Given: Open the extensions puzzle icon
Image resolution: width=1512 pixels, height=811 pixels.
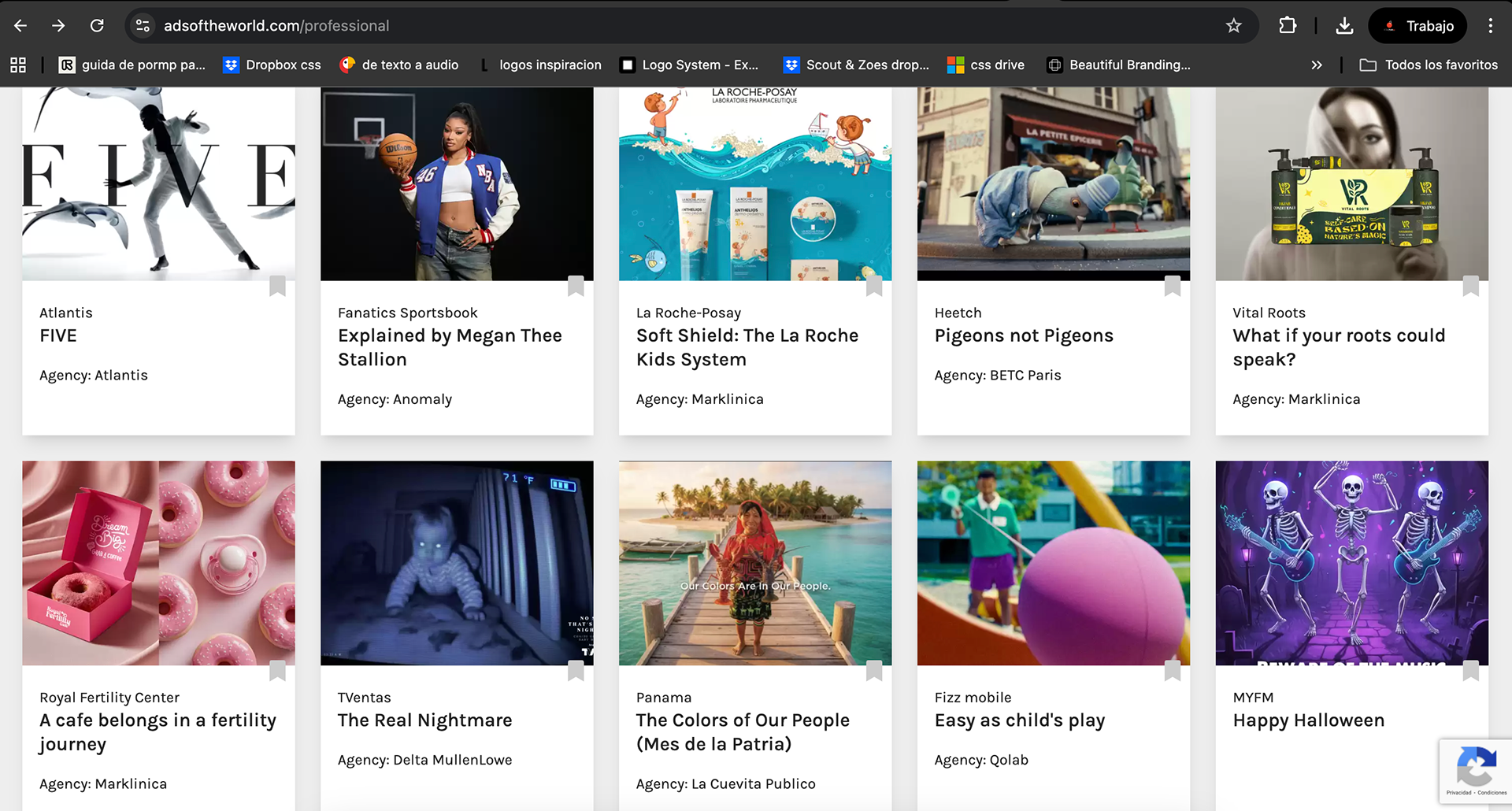Looking at the screenshot, I should pyautogui.click(x=1288, y=26).
